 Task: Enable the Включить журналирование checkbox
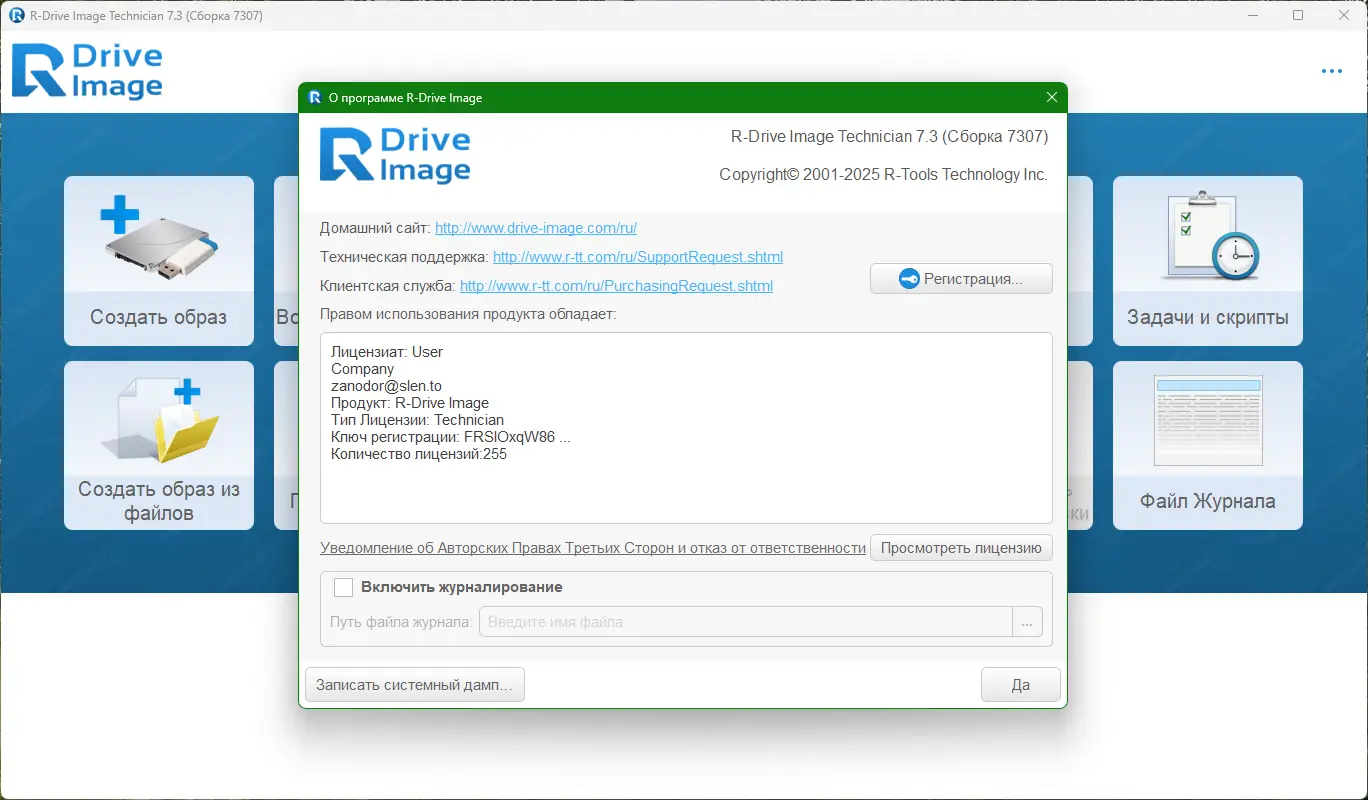tap(343, 587)
